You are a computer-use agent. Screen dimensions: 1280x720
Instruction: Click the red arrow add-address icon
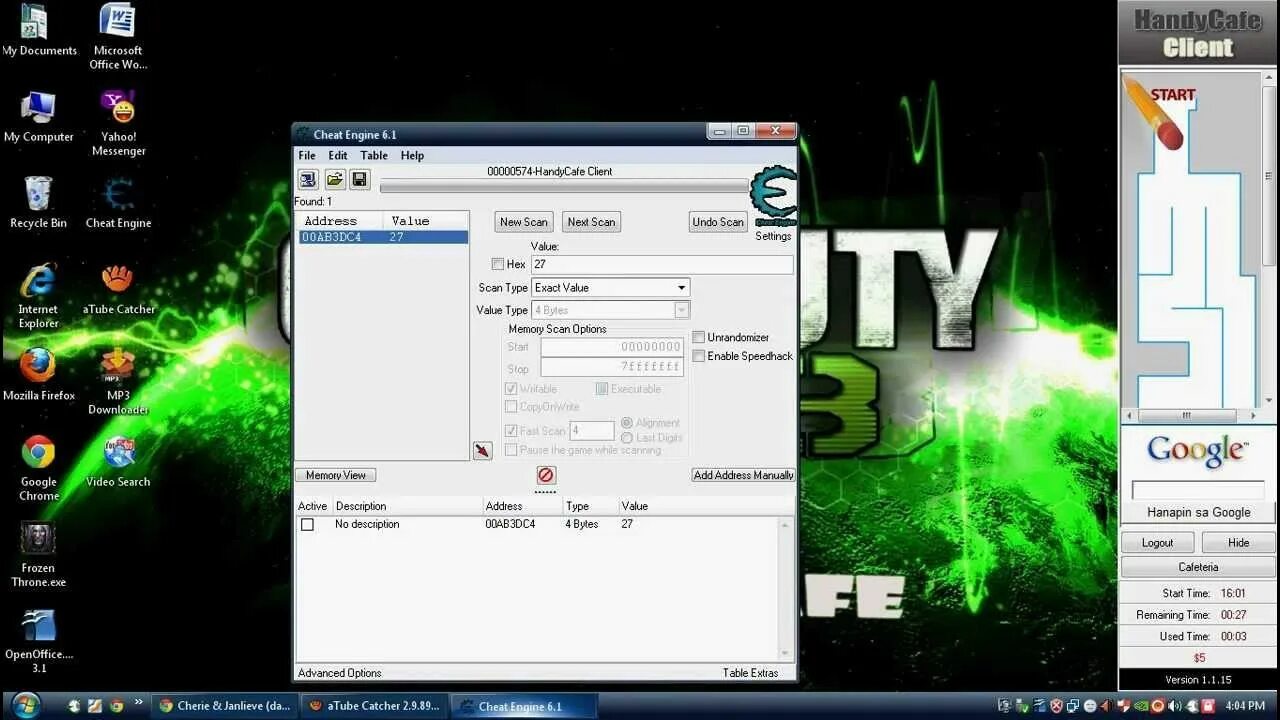[482, 450]
